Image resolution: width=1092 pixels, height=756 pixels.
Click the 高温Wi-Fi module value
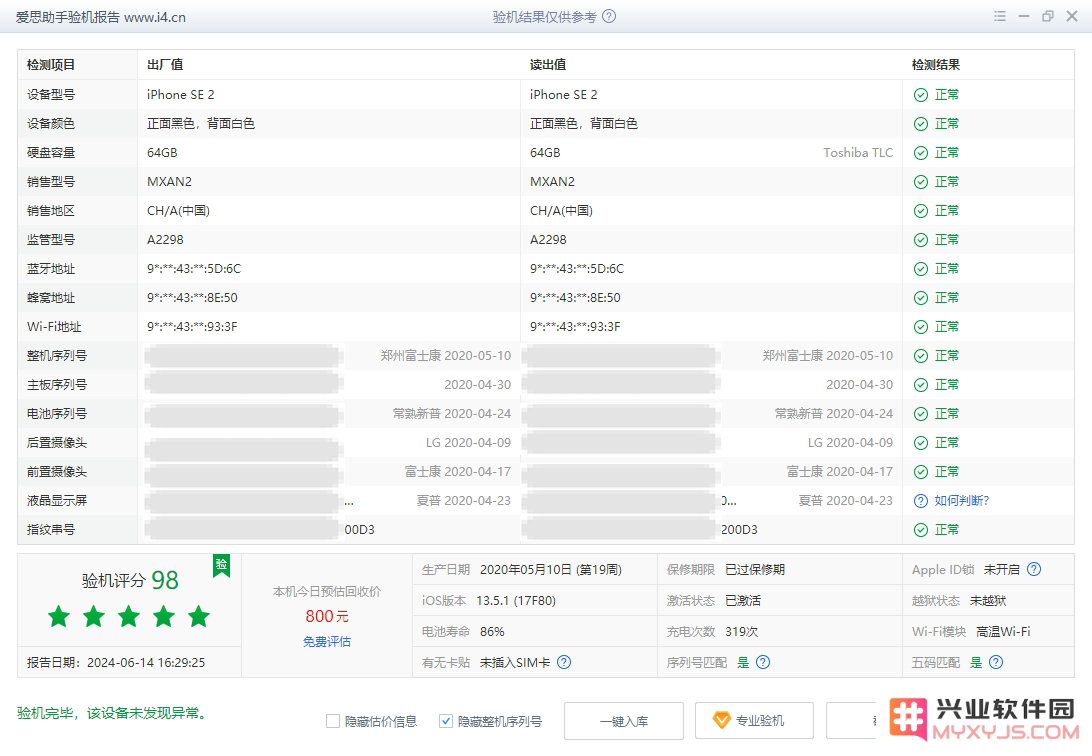pyautogui.click(x=1003, y=631)
